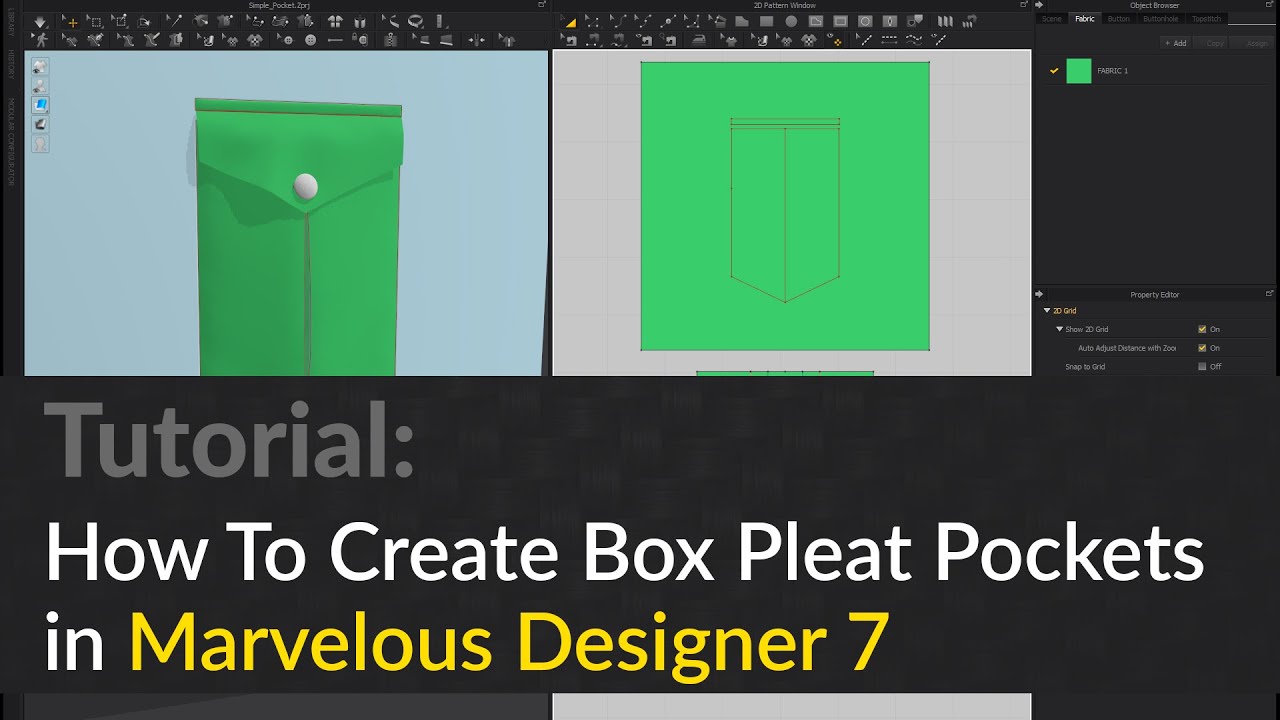Enable the Snap to Grid checkbox

1202,367
